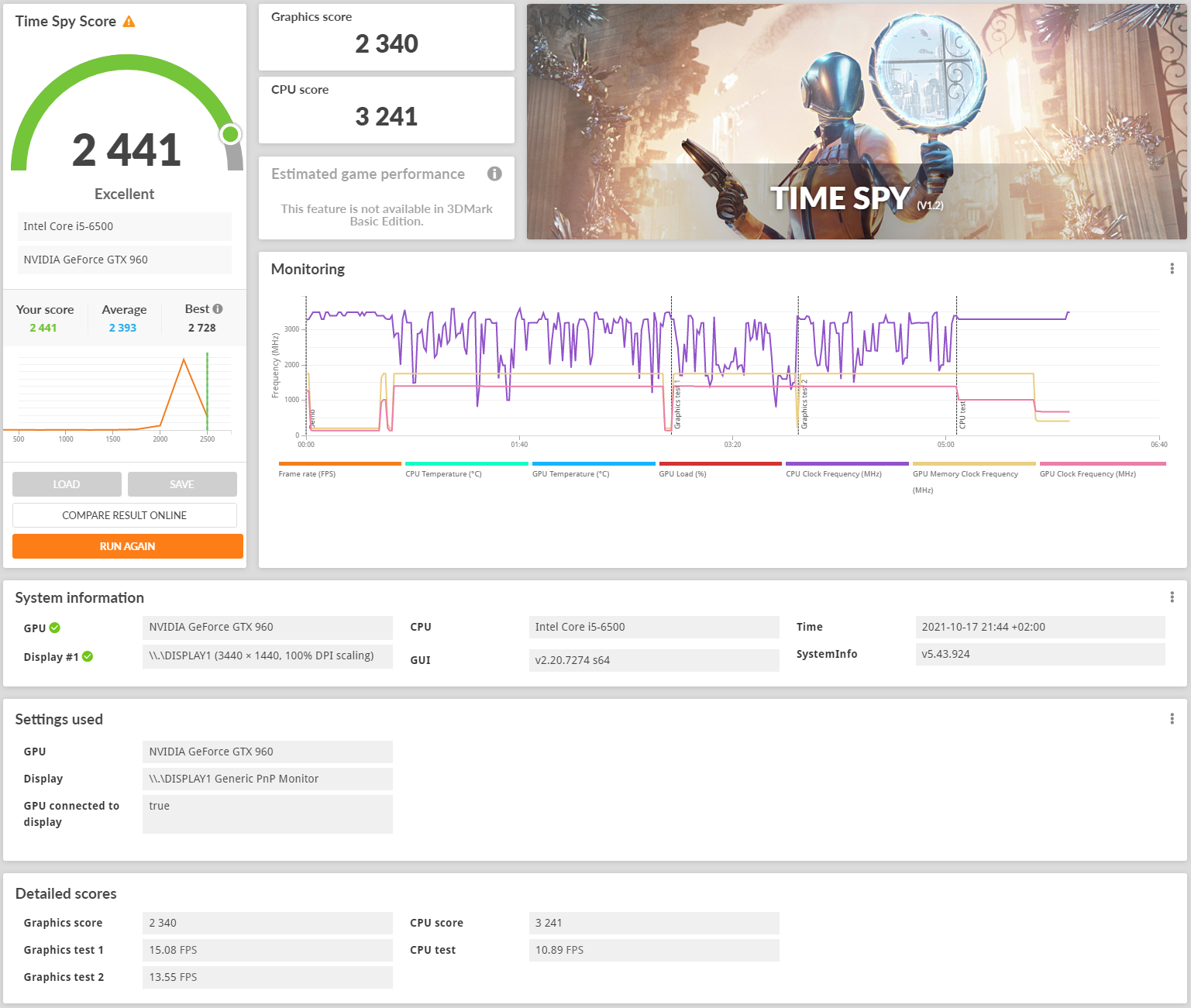Click the Excellent rating label
The width and height of the screenshot is (1191, 1008).
125,194
